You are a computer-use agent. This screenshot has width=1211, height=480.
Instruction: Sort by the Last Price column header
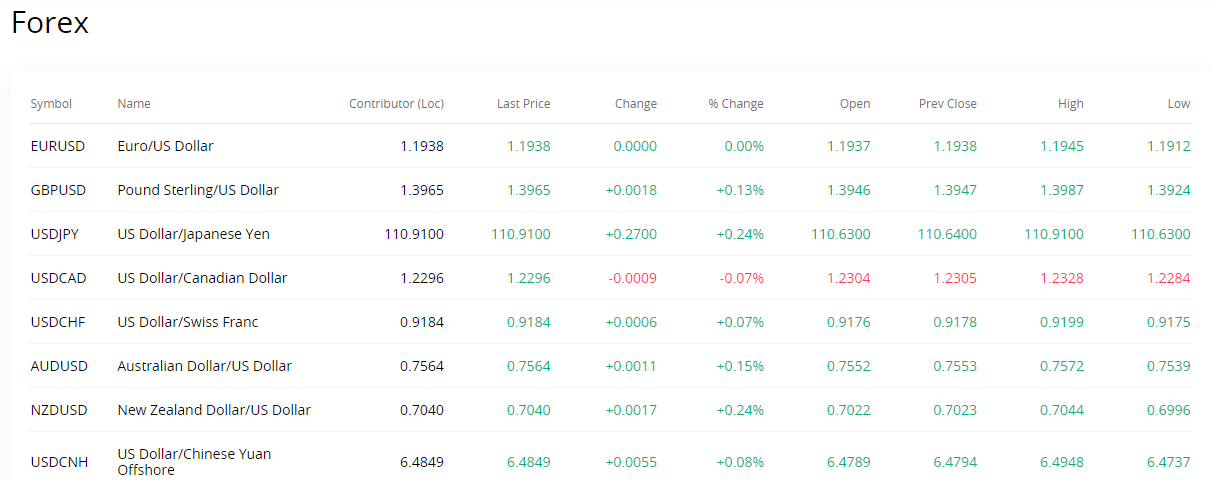[x=523, y=104]
